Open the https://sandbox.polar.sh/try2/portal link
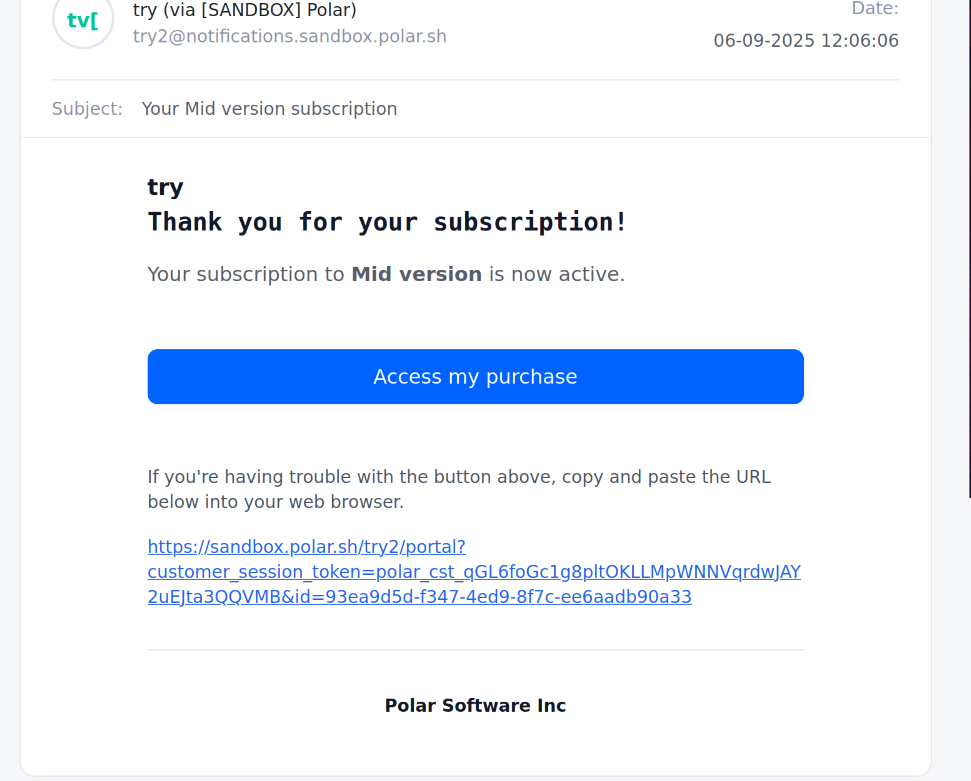Screen dimensions: 971x781 (306, 547)
